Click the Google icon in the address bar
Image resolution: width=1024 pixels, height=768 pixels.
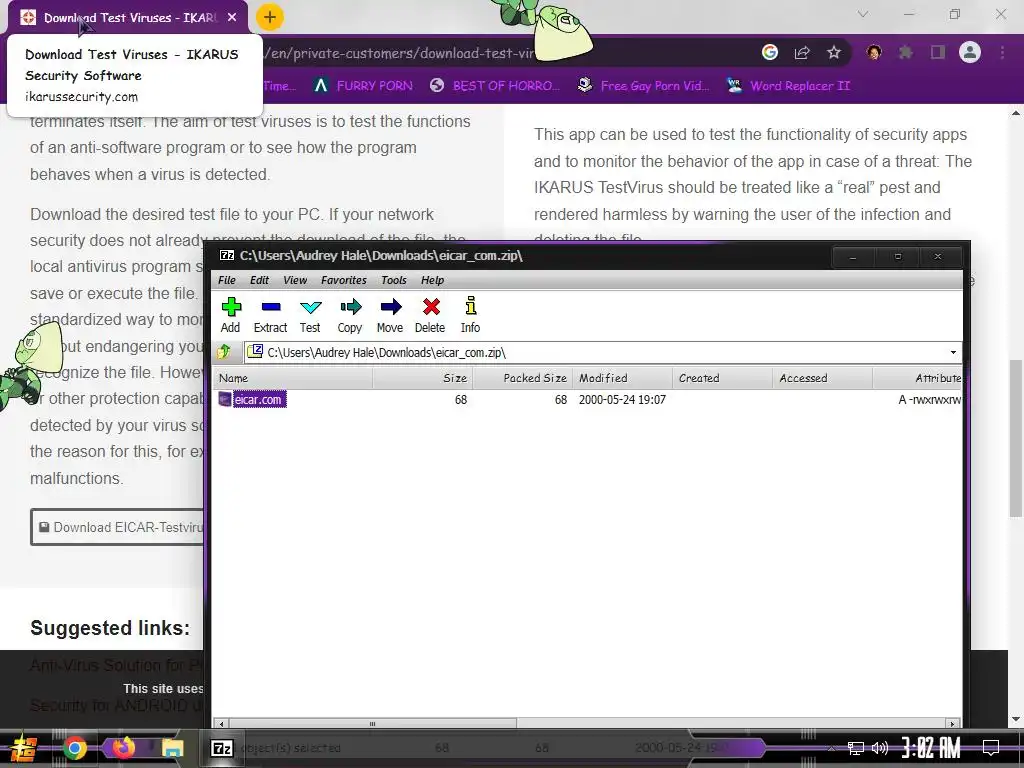click(770, 52)
